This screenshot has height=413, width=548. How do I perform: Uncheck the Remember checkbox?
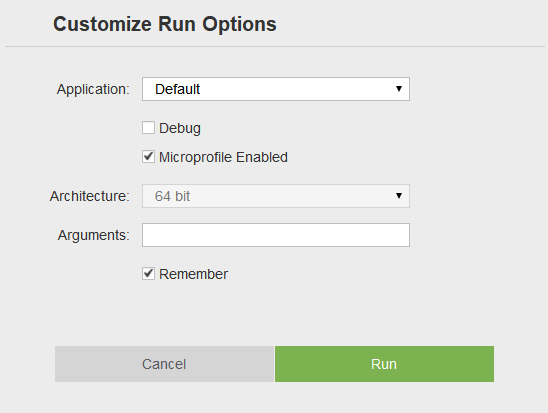(148, 274)
